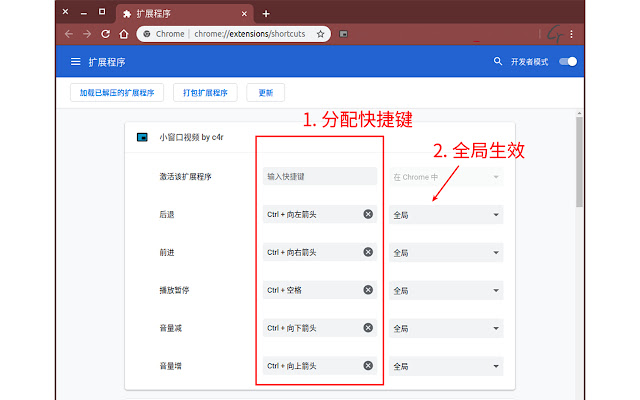Open the extensions hamburger menu

(75, 62)
